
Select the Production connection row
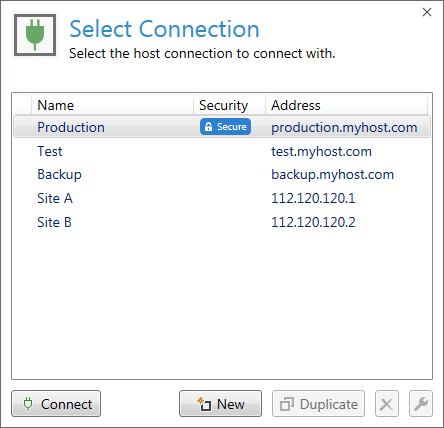click(222, 127)
